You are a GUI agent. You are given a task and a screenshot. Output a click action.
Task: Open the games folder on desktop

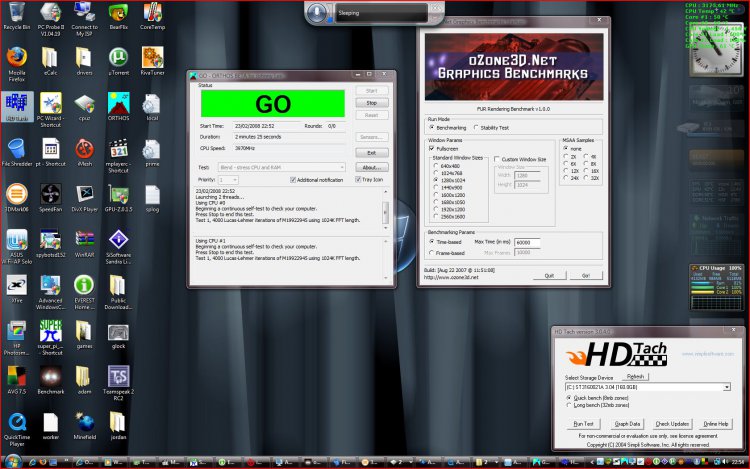84,334
